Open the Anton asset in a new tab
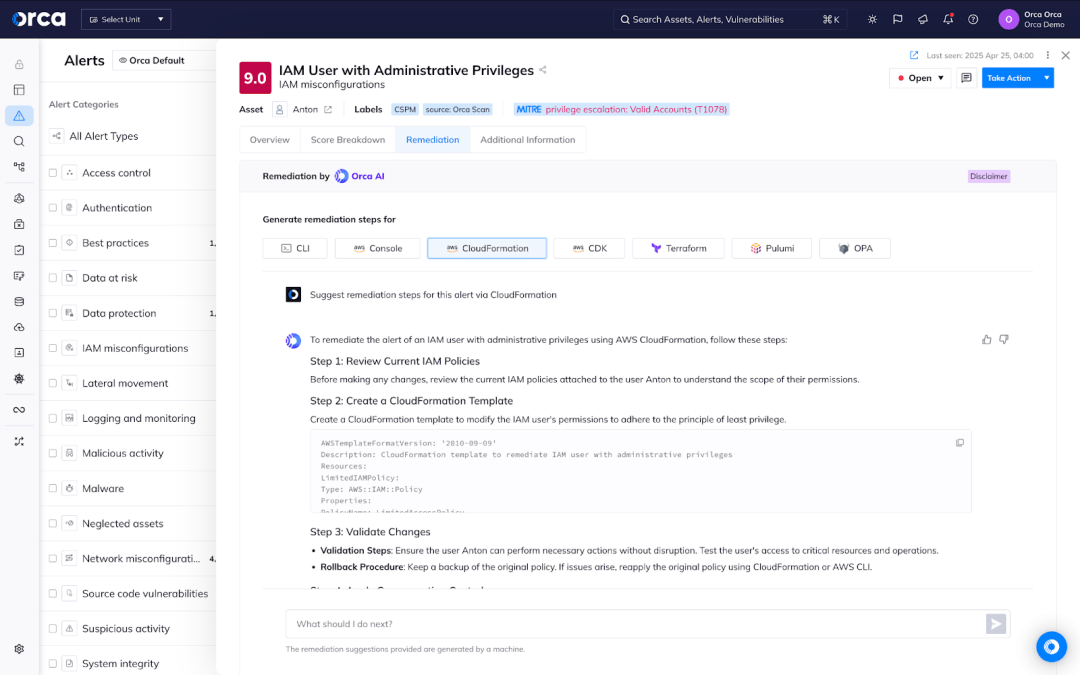1080x675 pixels. tap(328, 110)
